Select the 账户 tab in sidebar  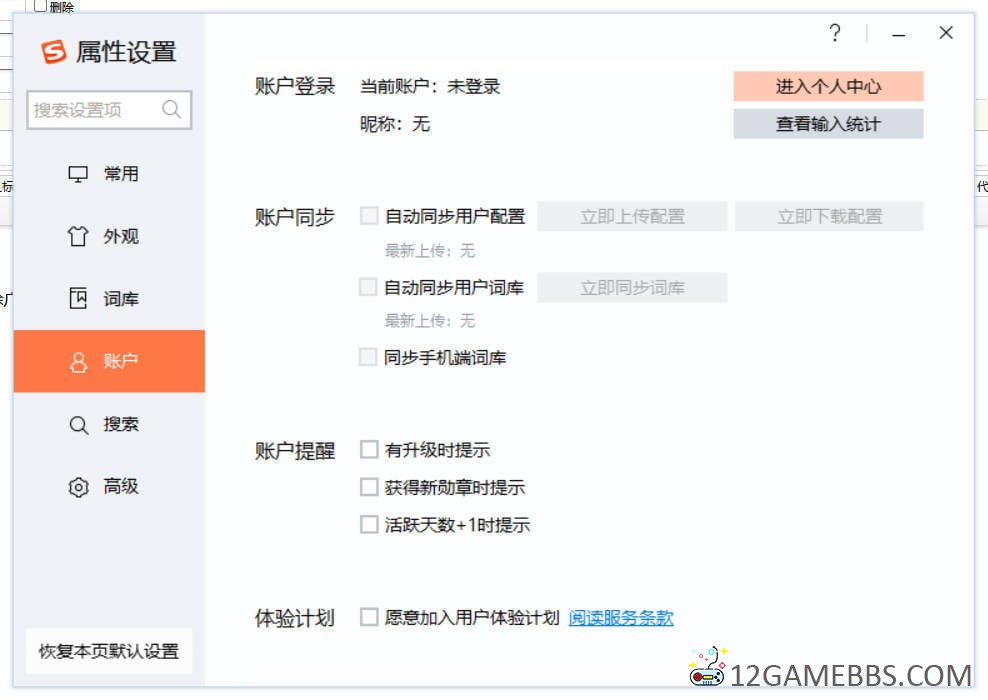tap(109, 361)
